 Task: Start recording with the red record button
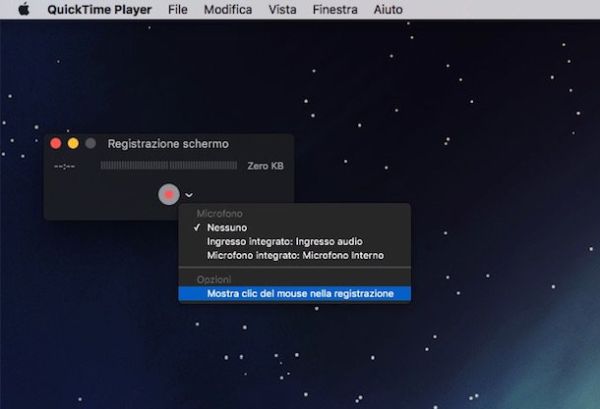tap(169, 194)
